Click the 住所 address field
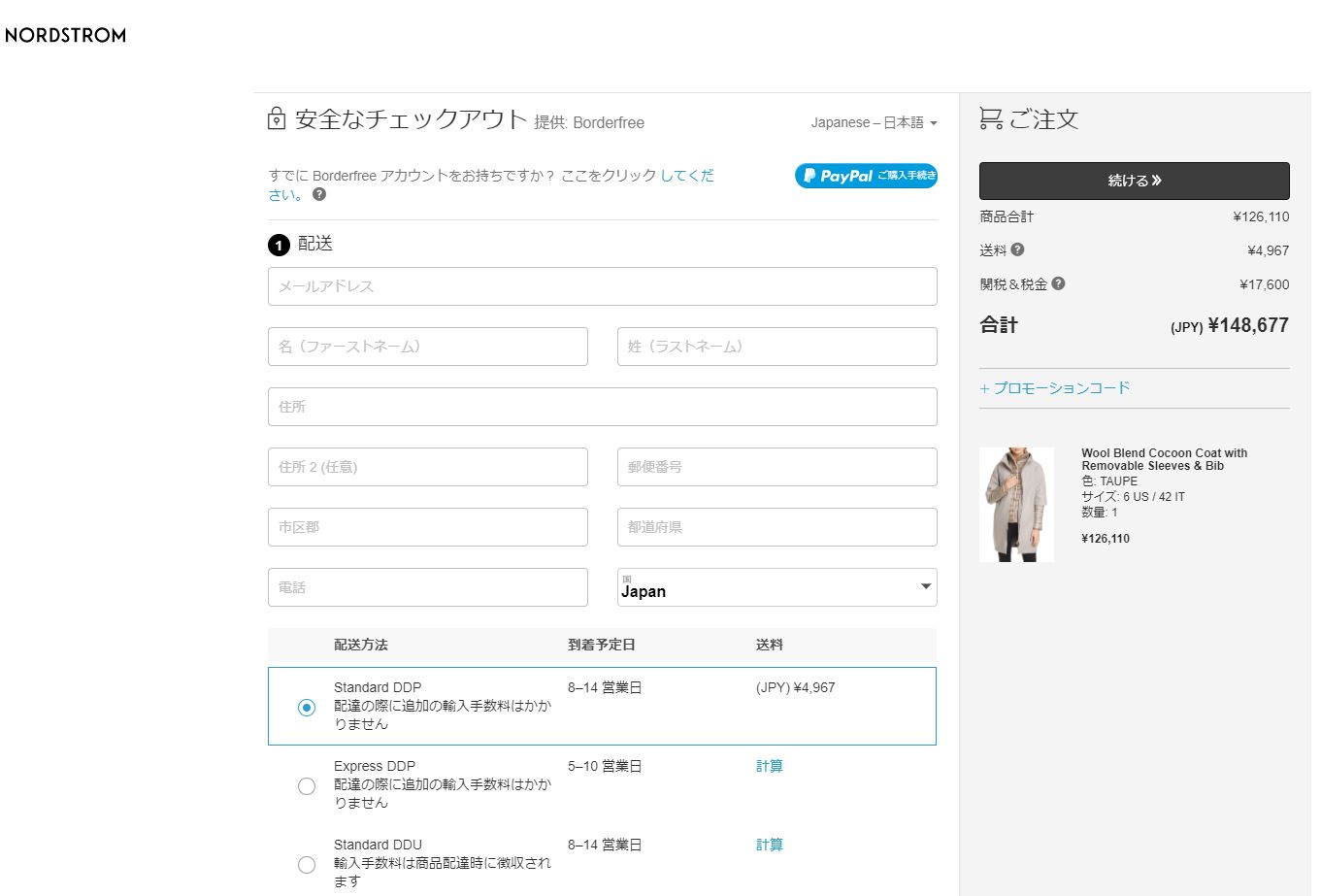Screen dimensions: 1321x896 click(603, 407)
